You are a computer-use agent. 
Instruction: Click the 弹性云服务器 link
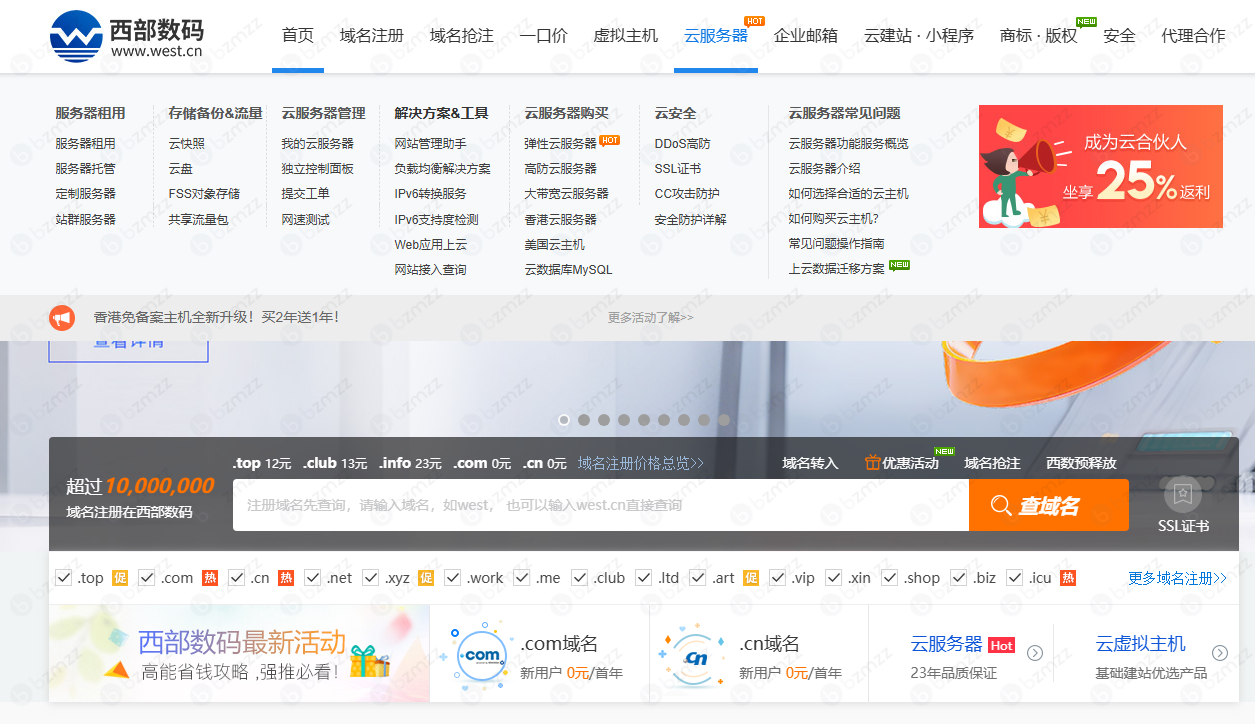561,144
